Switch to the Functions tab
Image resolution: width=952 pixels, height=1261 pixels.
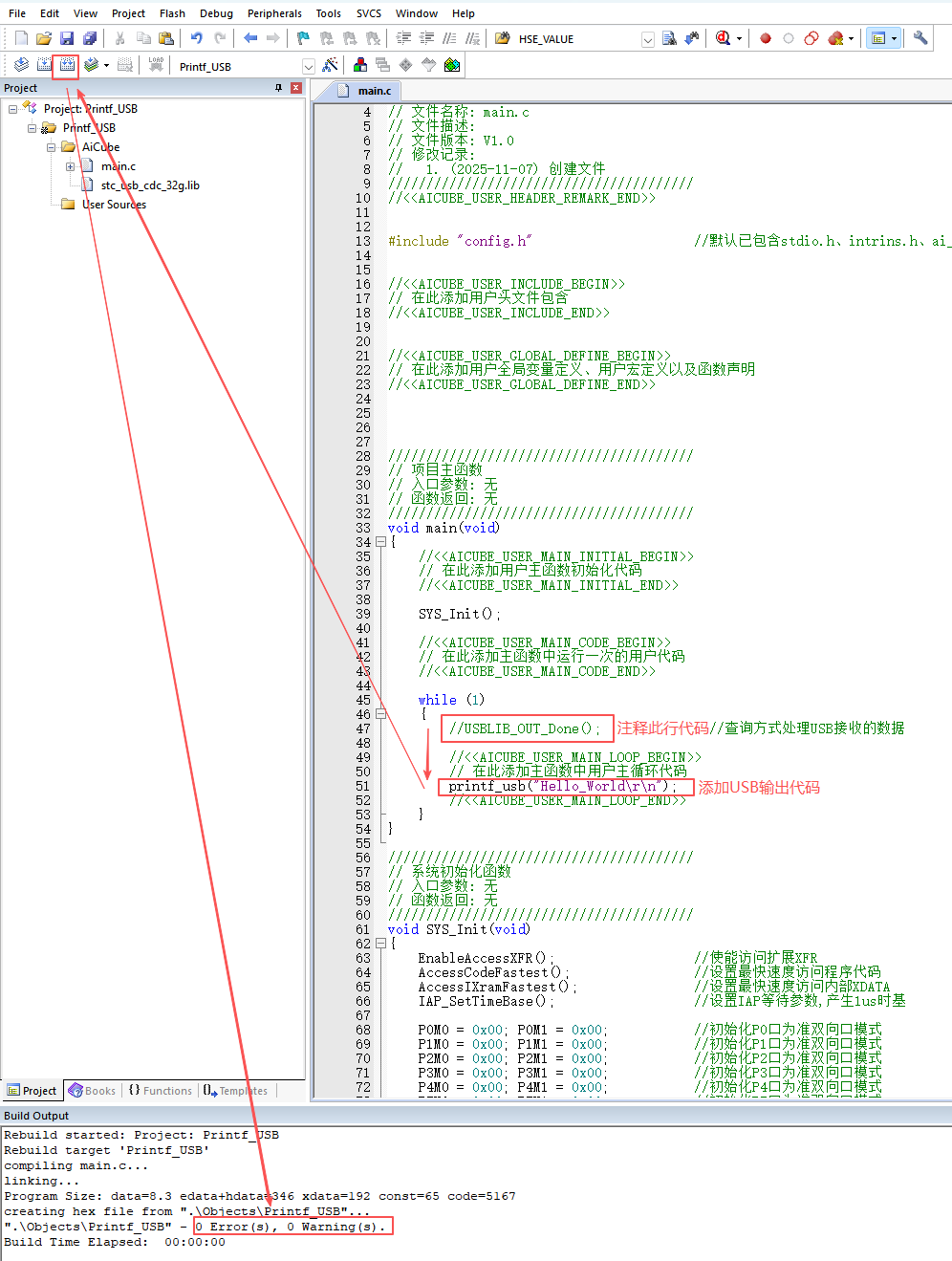coord(161,1091)
